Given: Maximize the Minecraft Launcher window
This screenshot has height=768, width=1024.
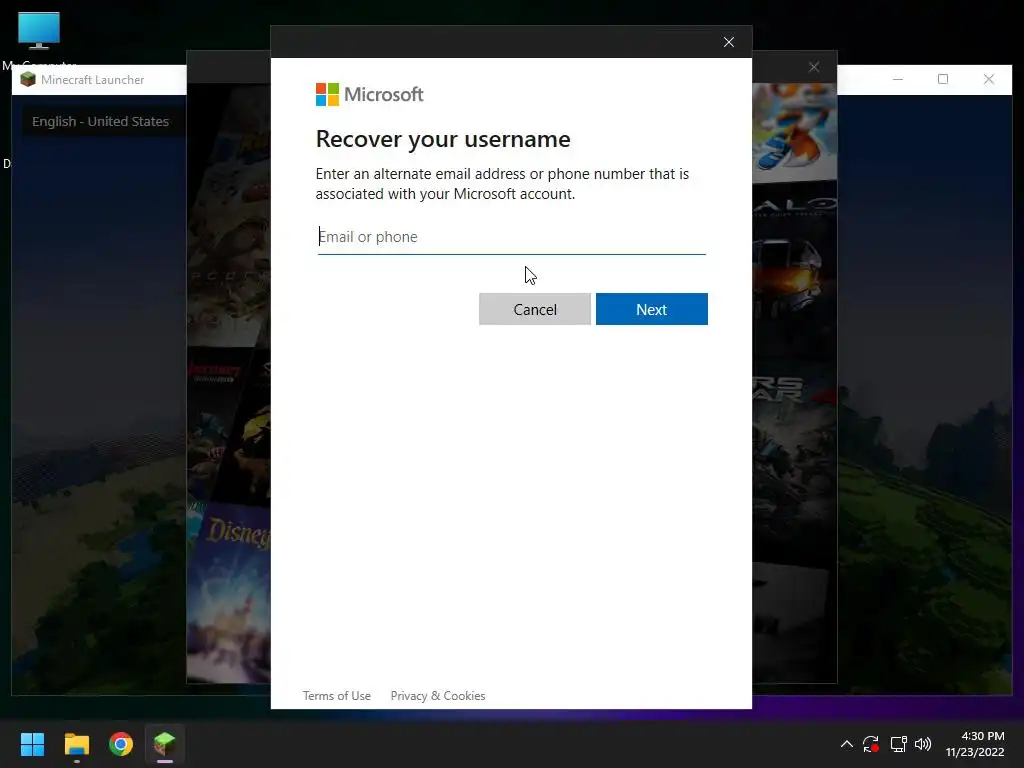Looking at the screenshot, I should coord(942,79).
